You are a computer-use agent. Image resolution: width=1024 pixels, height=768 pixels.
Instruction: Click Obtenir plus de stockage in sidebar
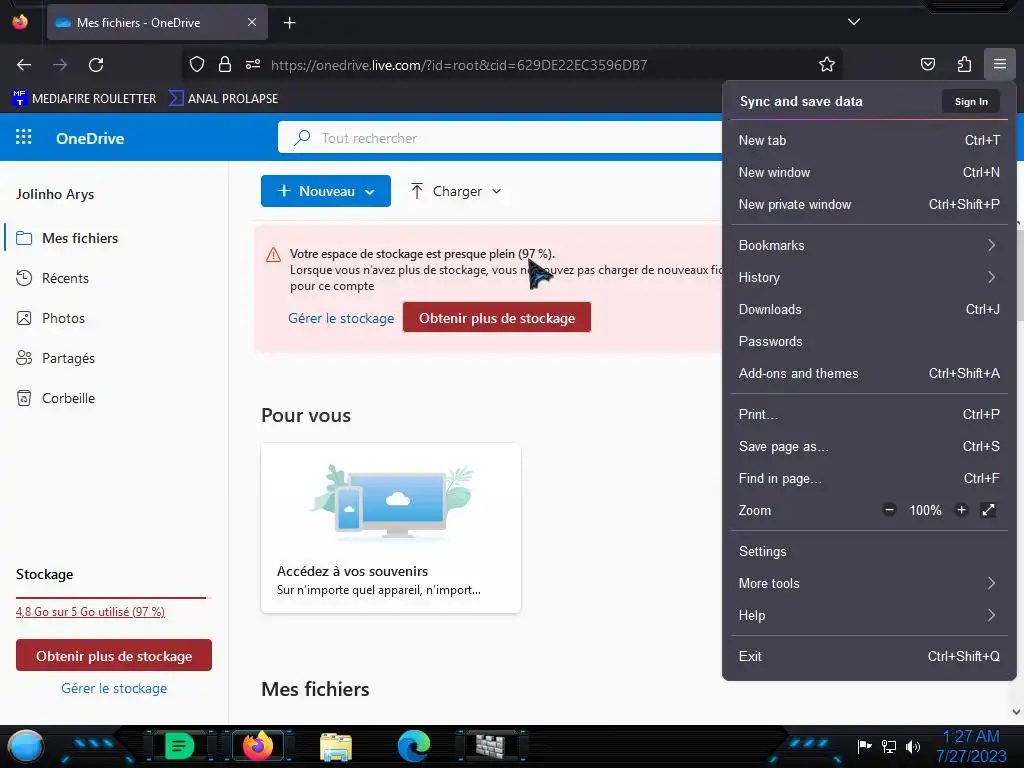114,656
